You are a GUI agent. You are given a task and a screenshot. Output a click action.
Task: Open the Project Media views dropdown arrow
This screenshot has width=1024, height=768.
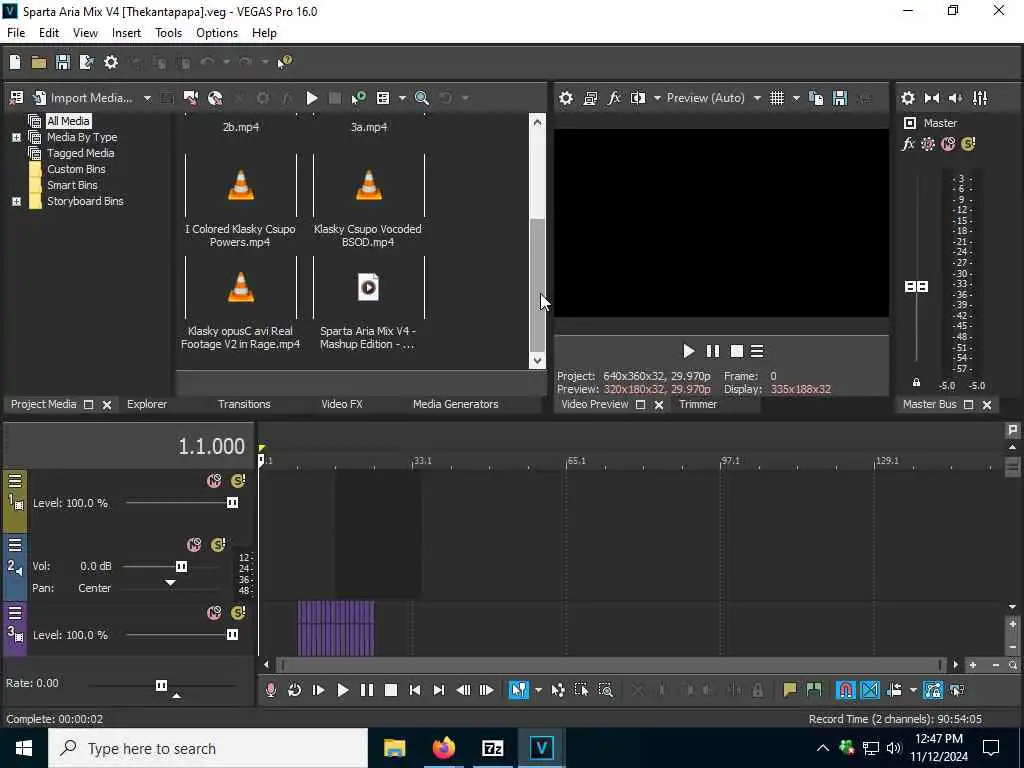[x=402, y=98]
